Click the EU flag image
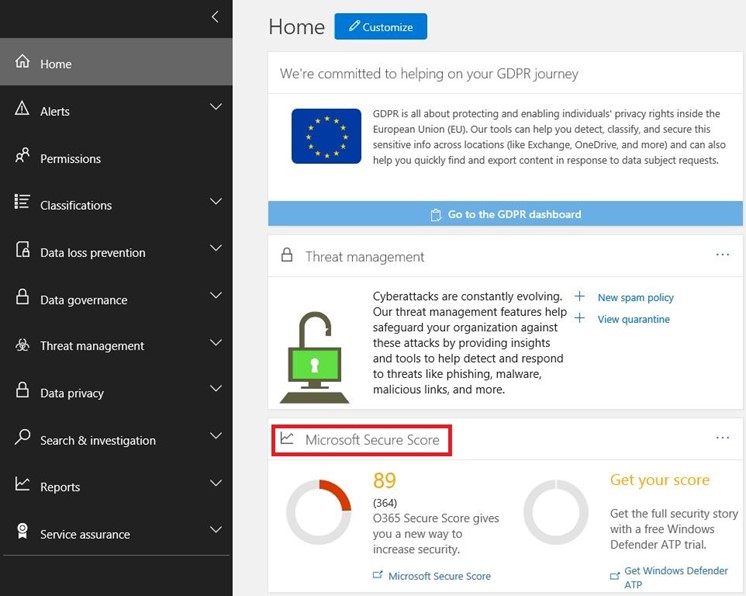 point(326,136)
